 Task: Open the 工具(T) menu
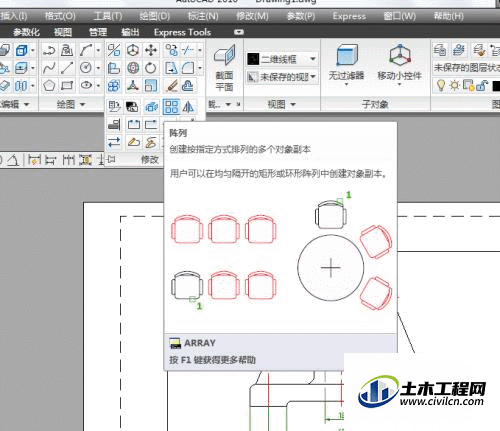tap(108, 16)
